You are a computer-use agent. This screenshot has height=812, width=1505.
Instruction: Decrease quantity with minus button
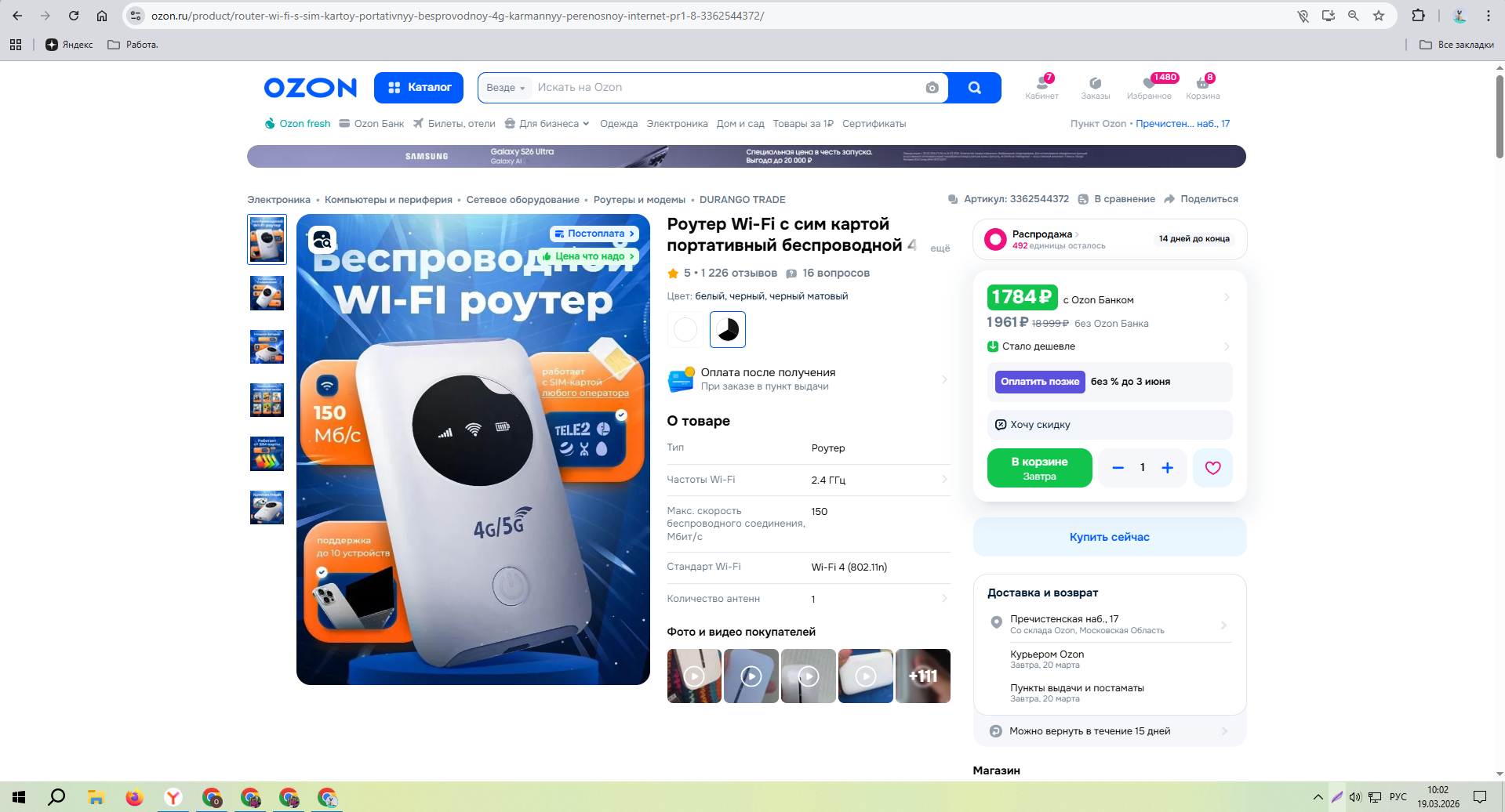(1118, 468)
